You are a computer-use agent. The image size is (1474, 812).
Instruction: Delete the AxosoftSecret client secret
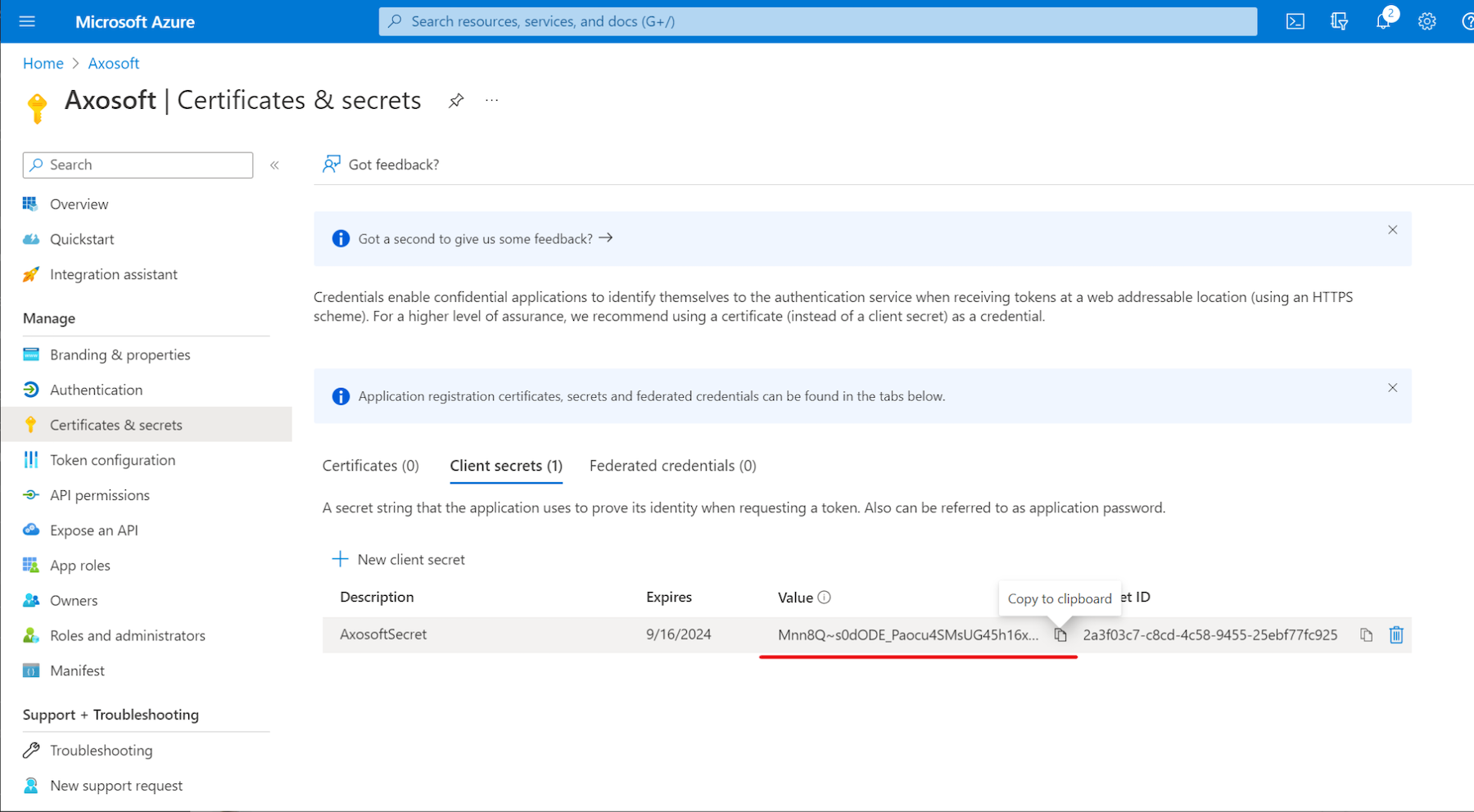[x=1396, y=634]
